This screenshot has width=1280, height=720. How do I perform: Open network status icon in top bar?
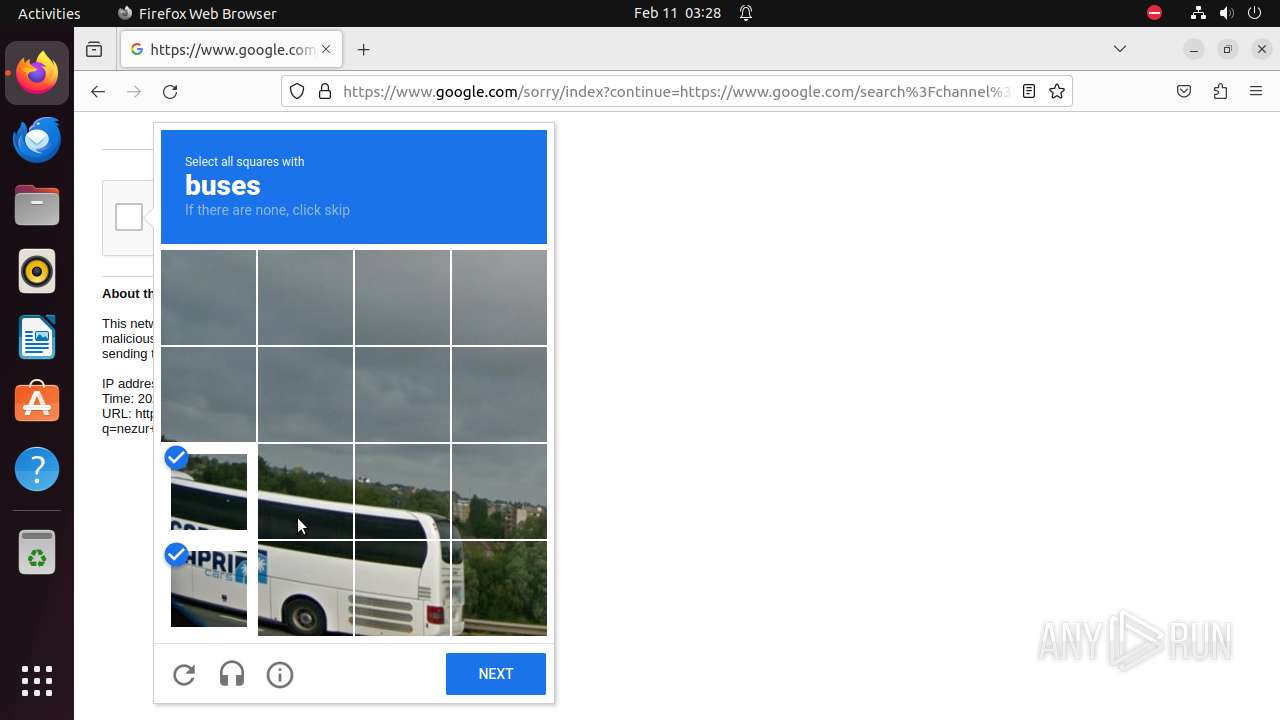pos(1198,13)
